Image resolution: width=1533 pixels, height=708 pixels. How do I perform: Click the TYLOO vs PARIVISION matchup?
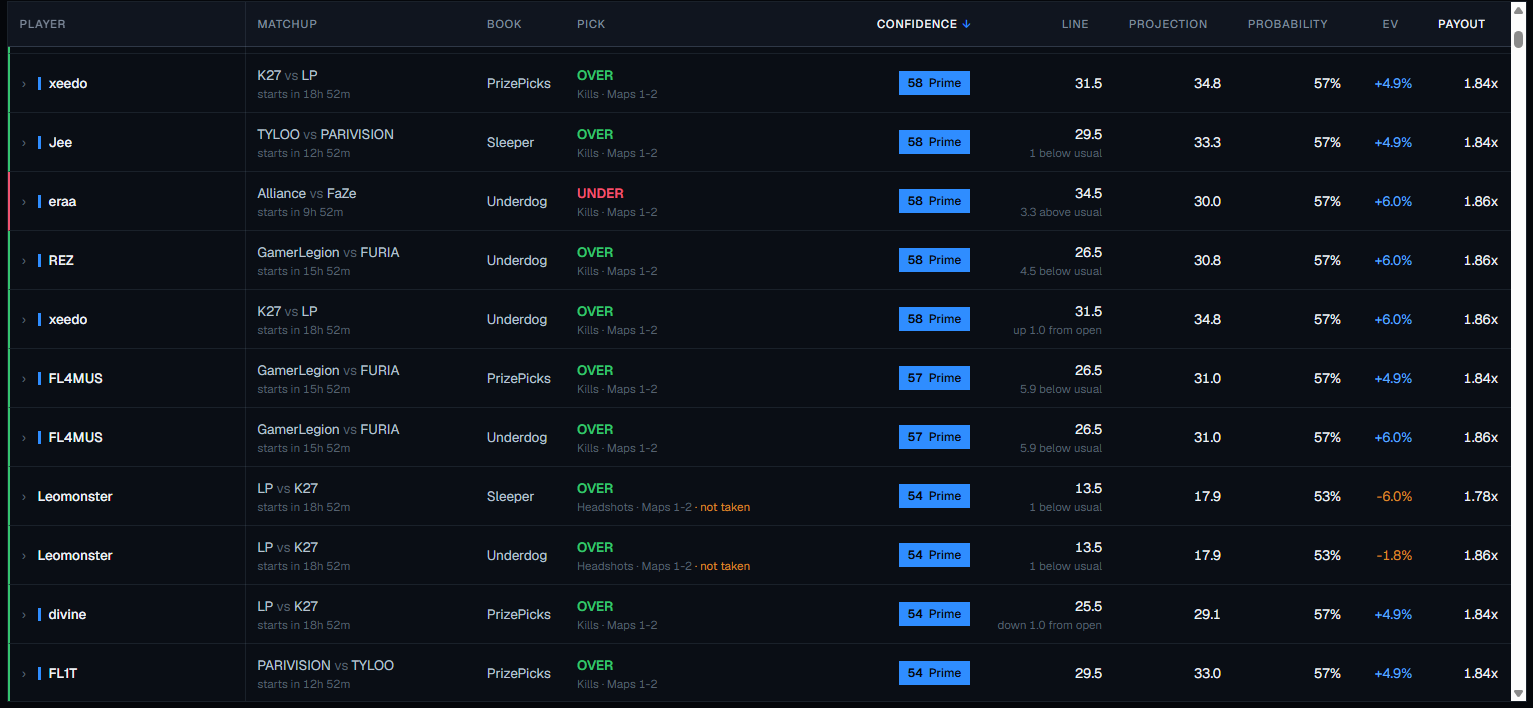325,134
